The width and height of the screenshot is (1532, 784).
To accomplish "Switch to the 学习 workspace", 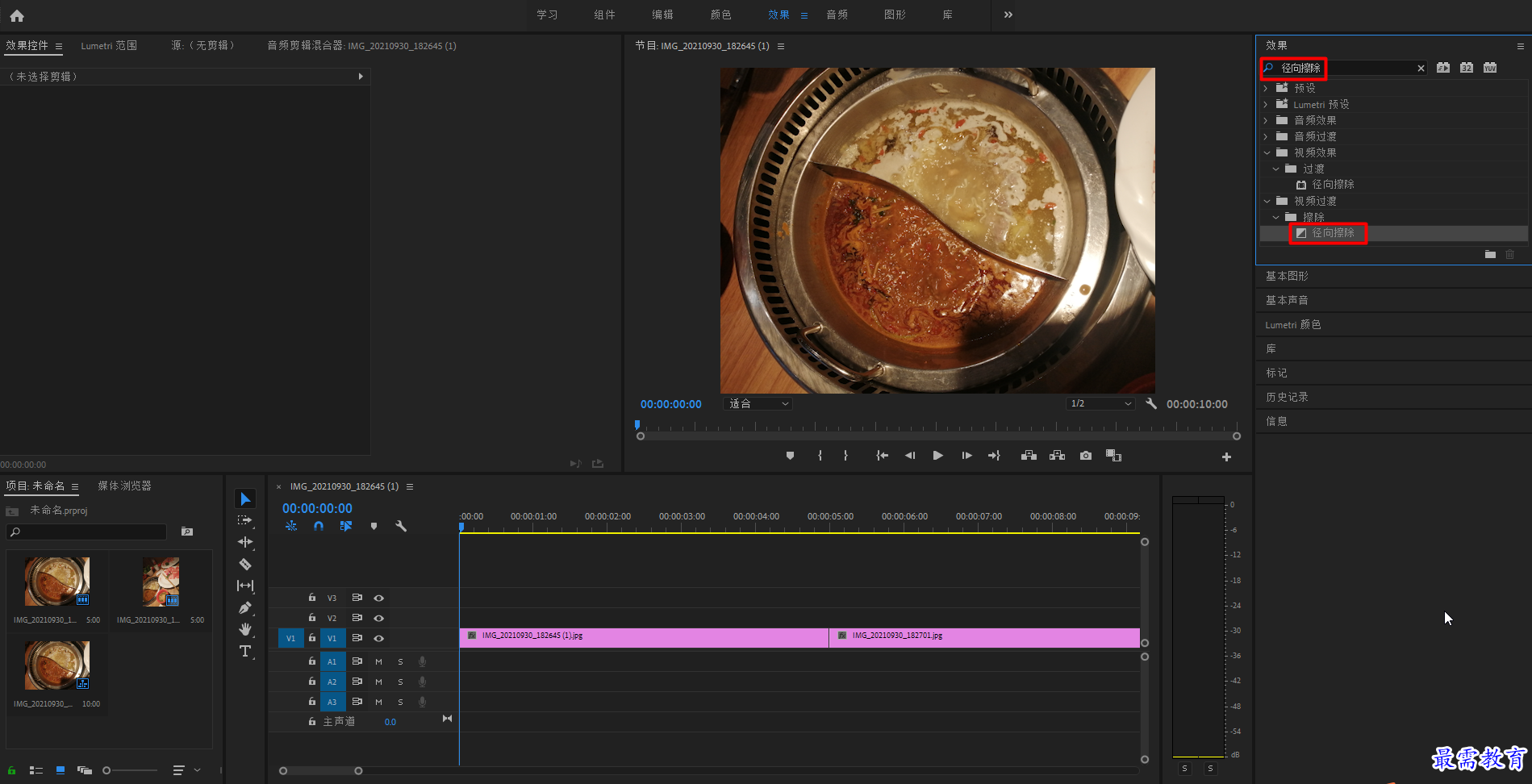I will [x=547, y=15].
